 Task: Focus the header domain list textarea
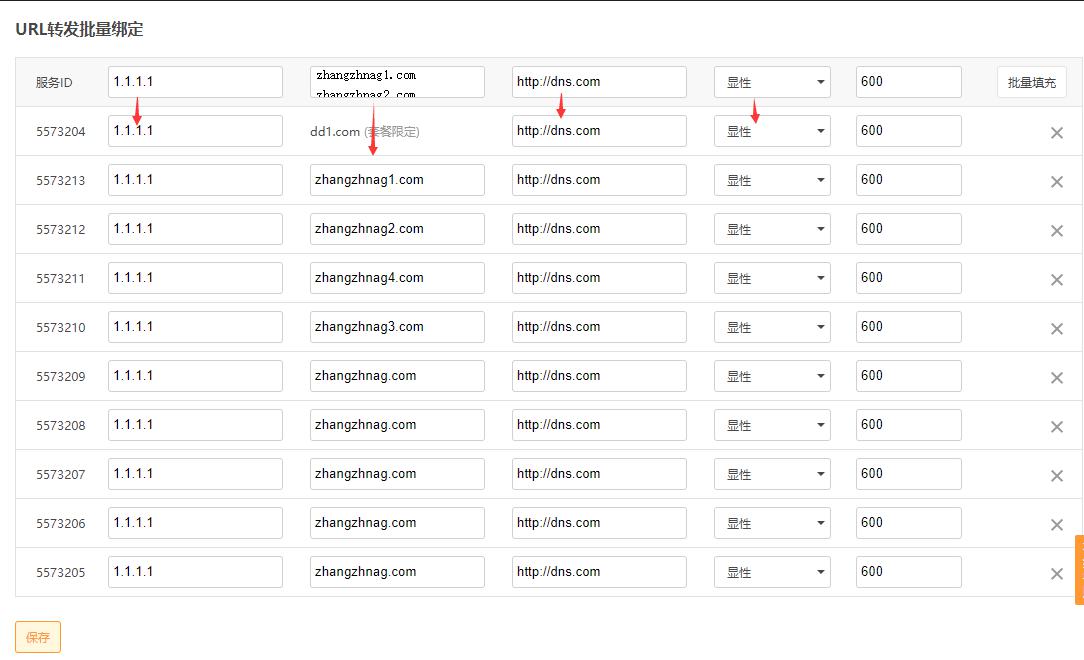click(397, 82)
